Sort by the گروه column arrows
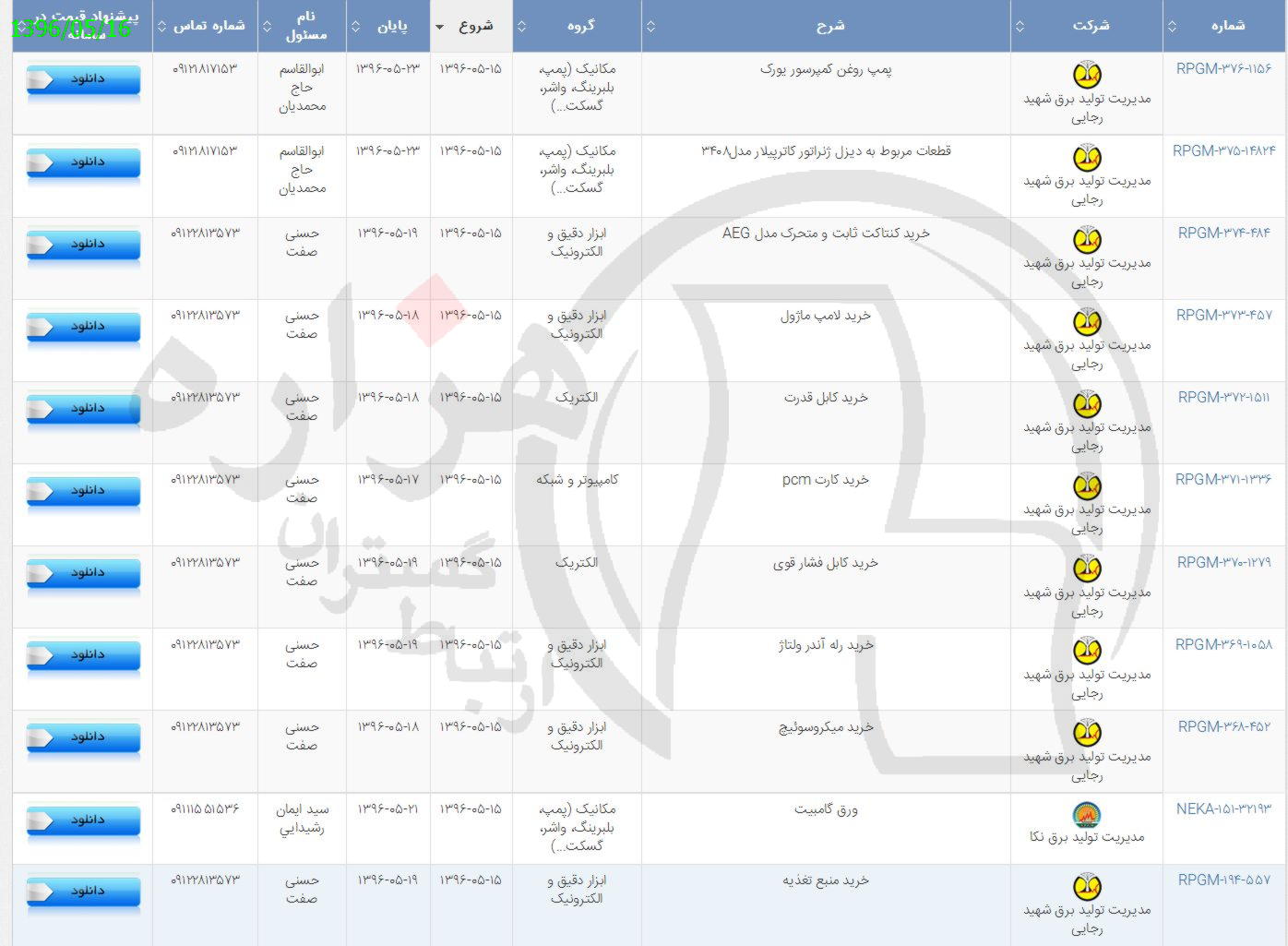The width and height of the screenshot is (1288, 946). [x=521, y=26]
